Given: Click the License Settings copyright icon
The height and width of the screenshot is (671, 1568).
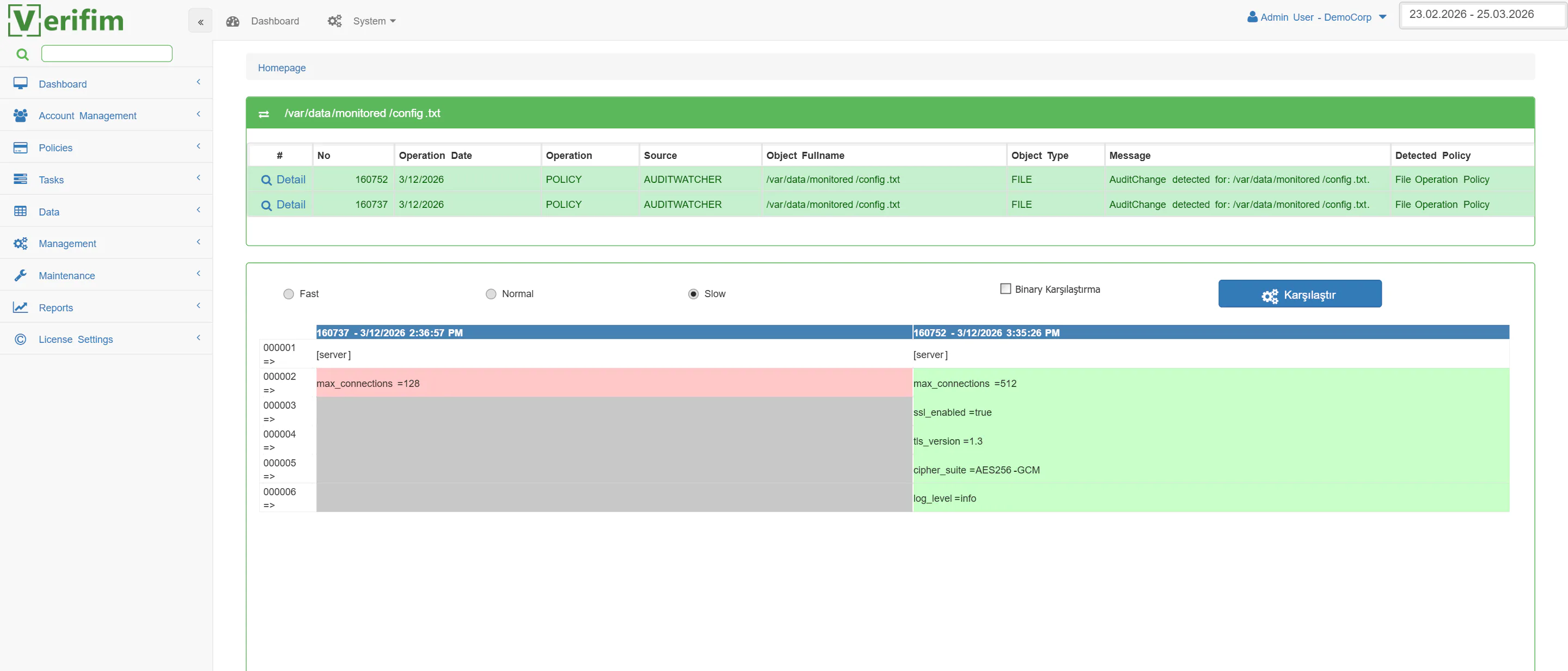Looking at the screenshot, I should tap(21, 339).
